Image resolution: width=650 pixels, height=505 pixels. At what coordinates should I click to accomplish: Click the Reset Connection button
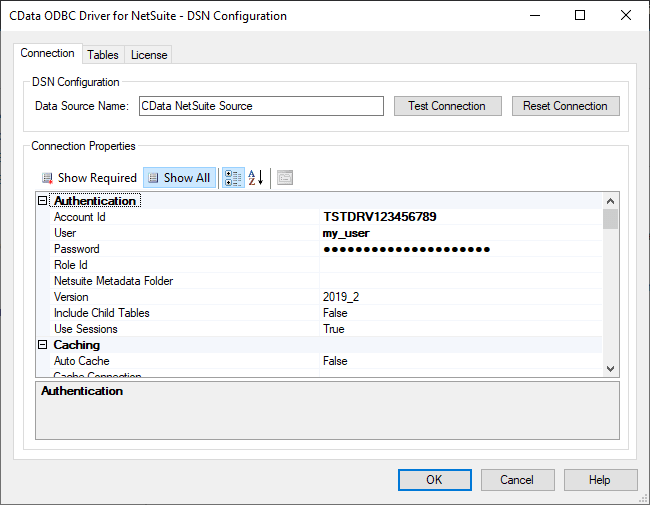[x=565, y=106]
